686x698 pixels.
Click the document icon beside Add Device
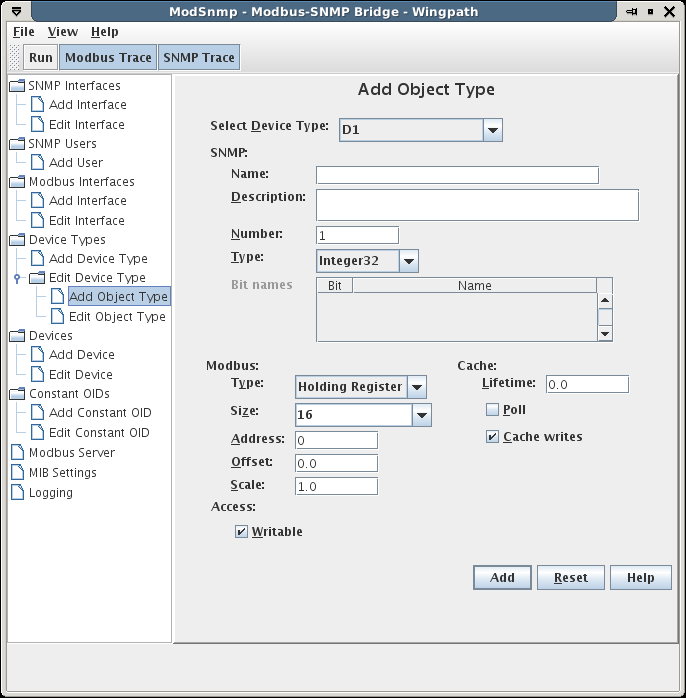pyautogui.click(x=37, y=355)
